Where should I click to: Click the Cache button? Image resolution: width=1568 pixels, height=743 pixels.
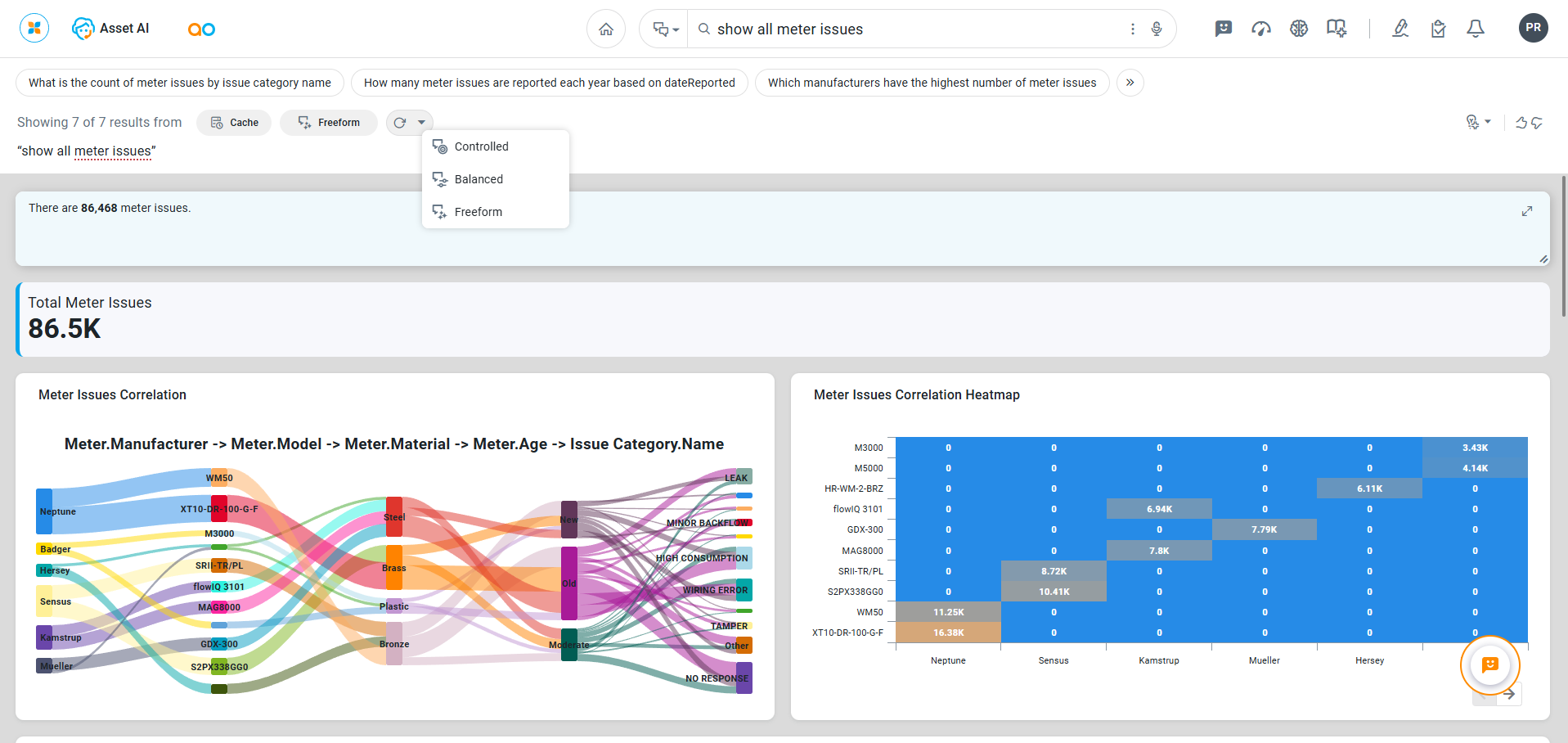coord(235,123)
